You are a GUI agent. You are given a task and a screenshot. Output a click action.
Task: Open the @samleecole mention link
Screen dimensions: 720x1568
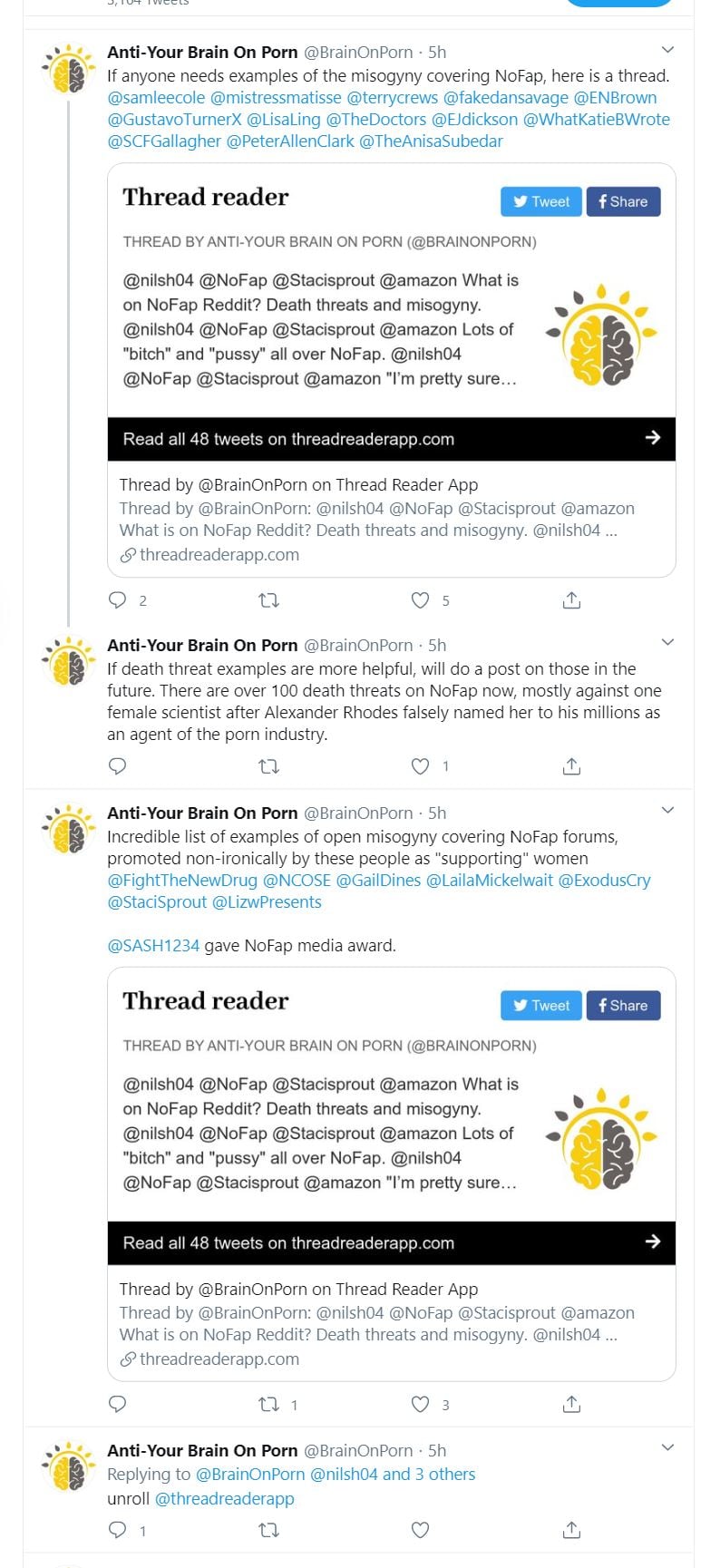156,98
